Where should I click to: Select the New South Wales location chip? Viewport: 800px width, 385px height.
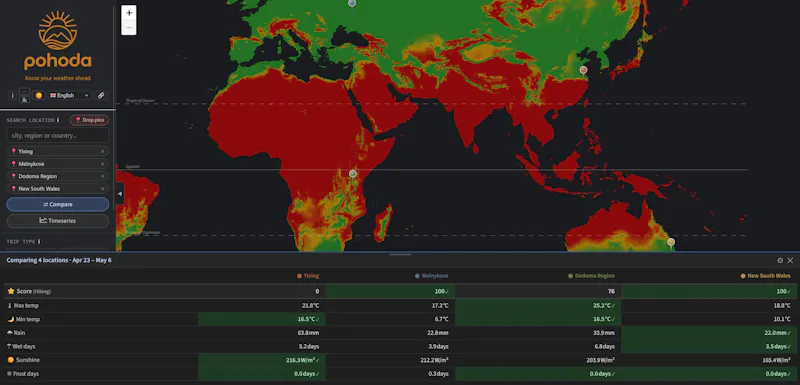click(58, 189)
